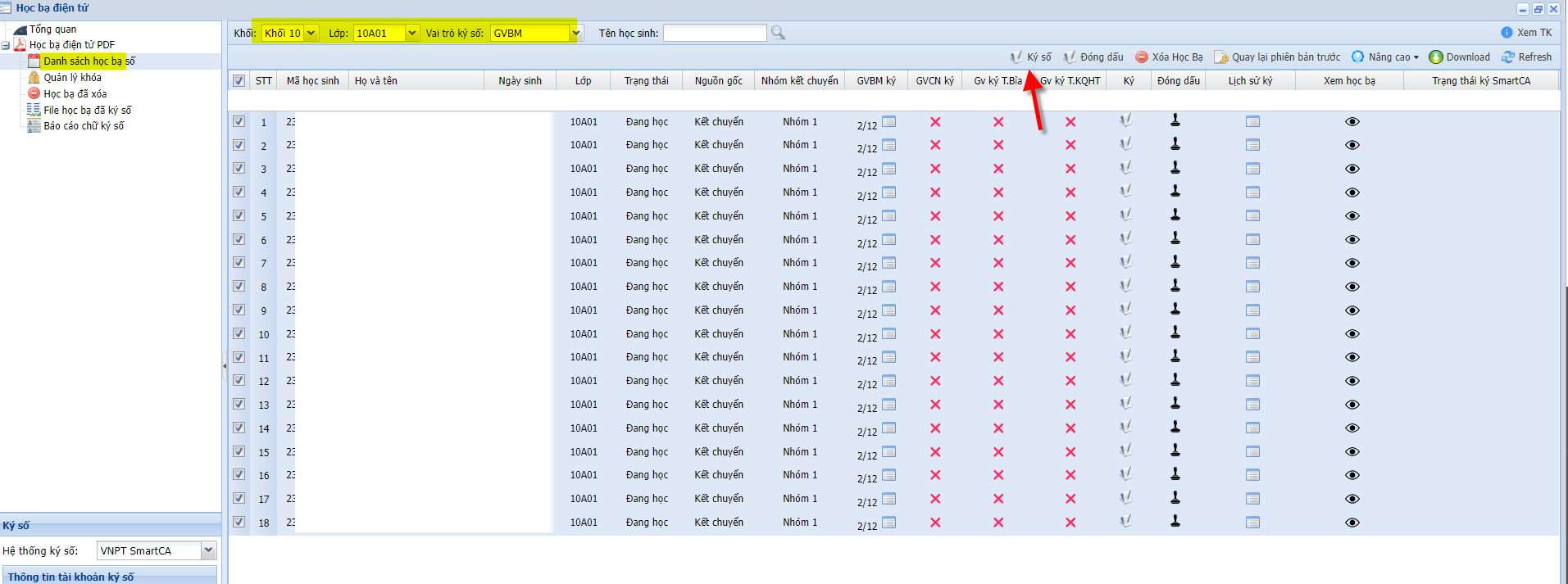Click the search magnifier icon beside Tên học sinh
This screenshot has width=1568, height=584.
pos(778,33)
